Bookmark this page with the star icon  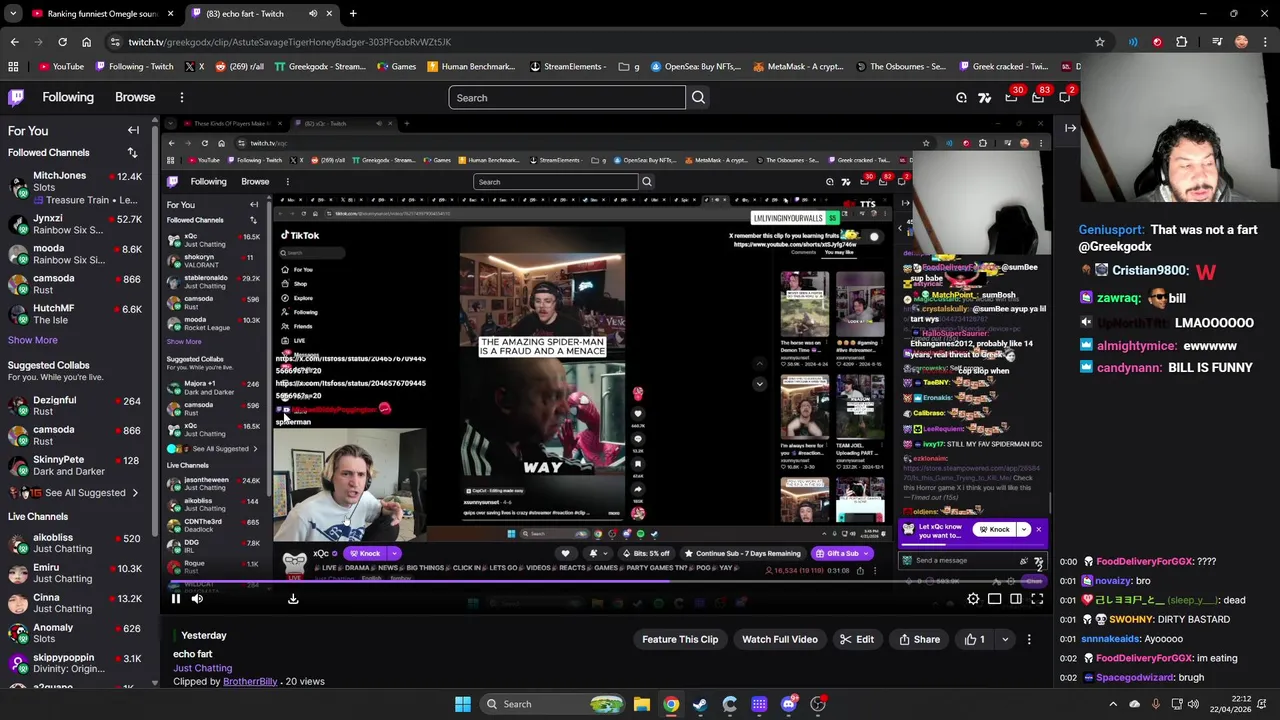[1100, 42]
